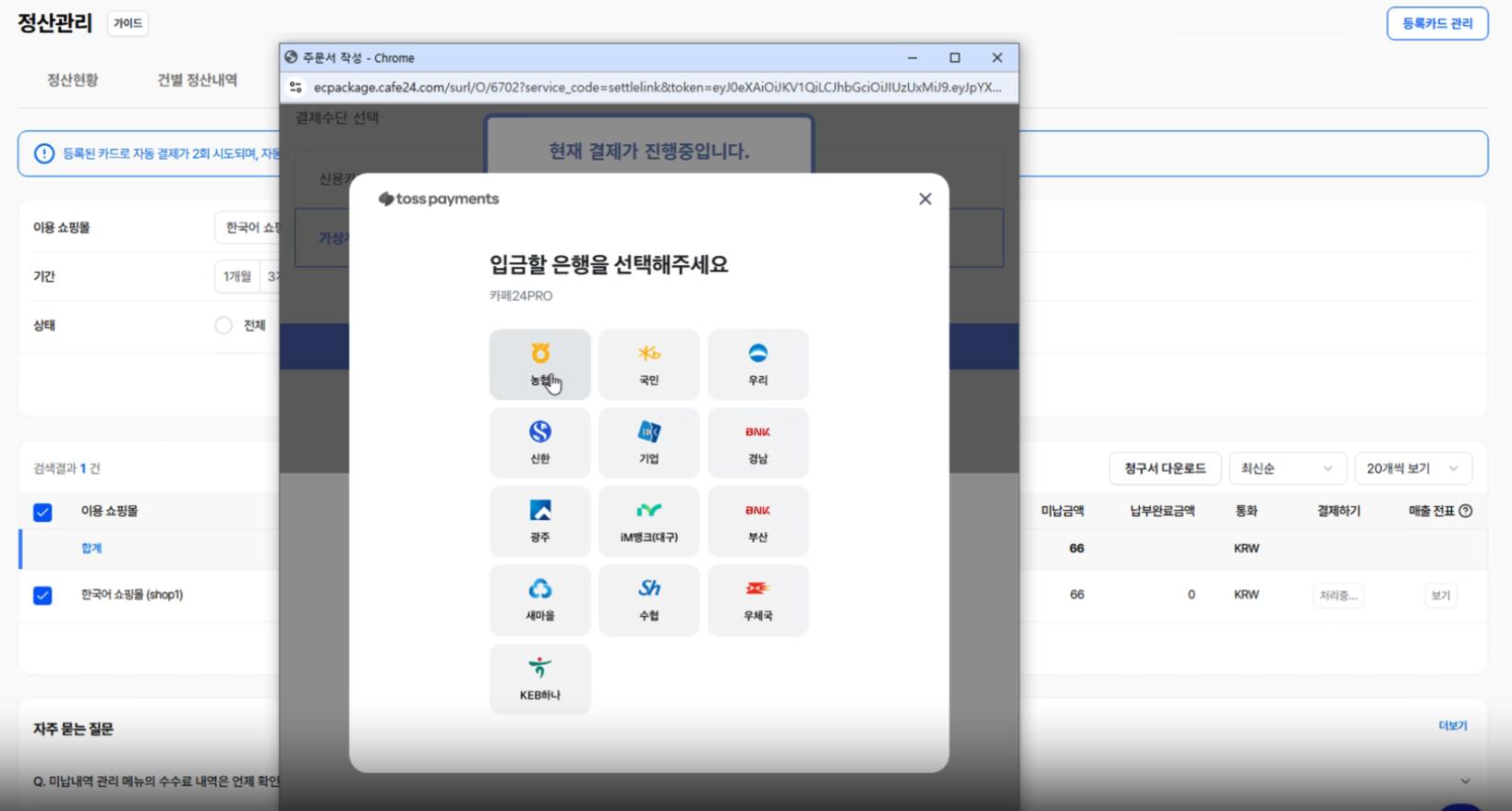Choose 국민 bank for deposit
Image resolution: width=1512 pixels, height=811 pixels.
(x=648, y=365)
